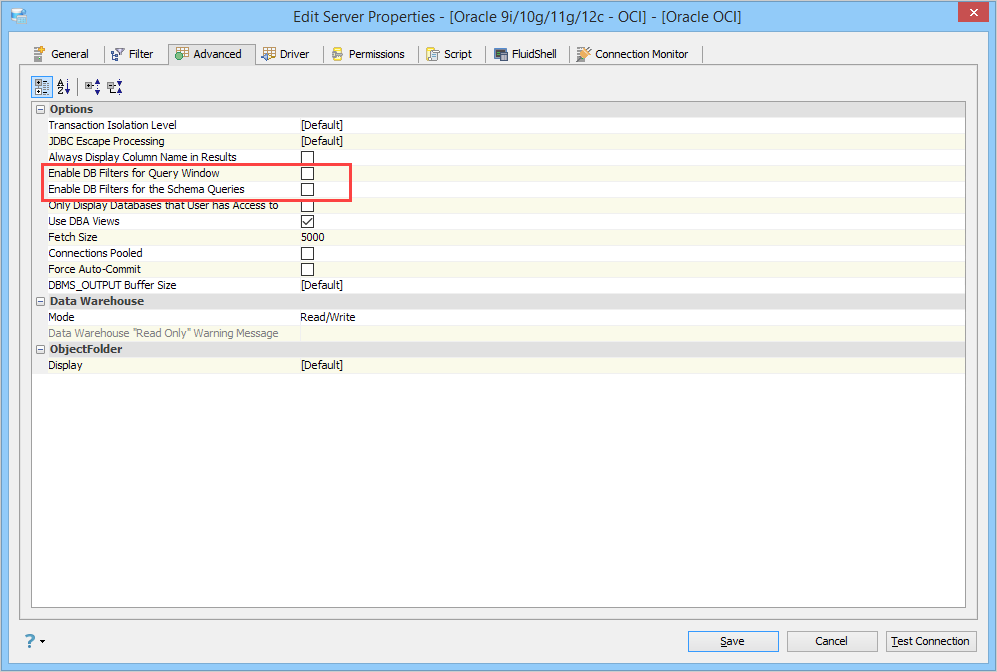Click the Test Connection button

[x=931, y=641]
